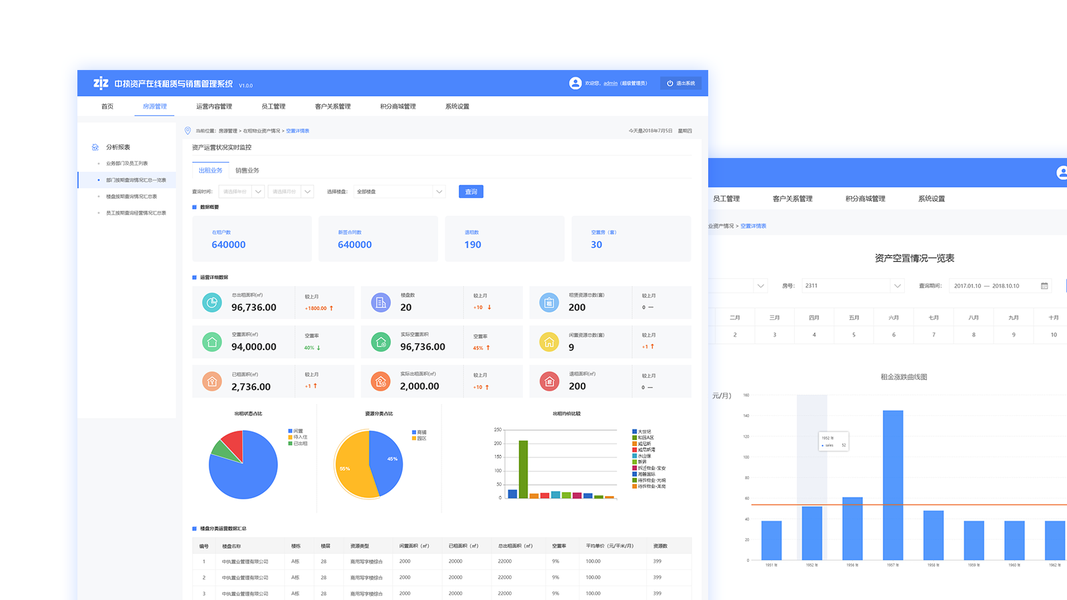
Task: Click the purple building icon beside 20
Action: tap(380, 303)
